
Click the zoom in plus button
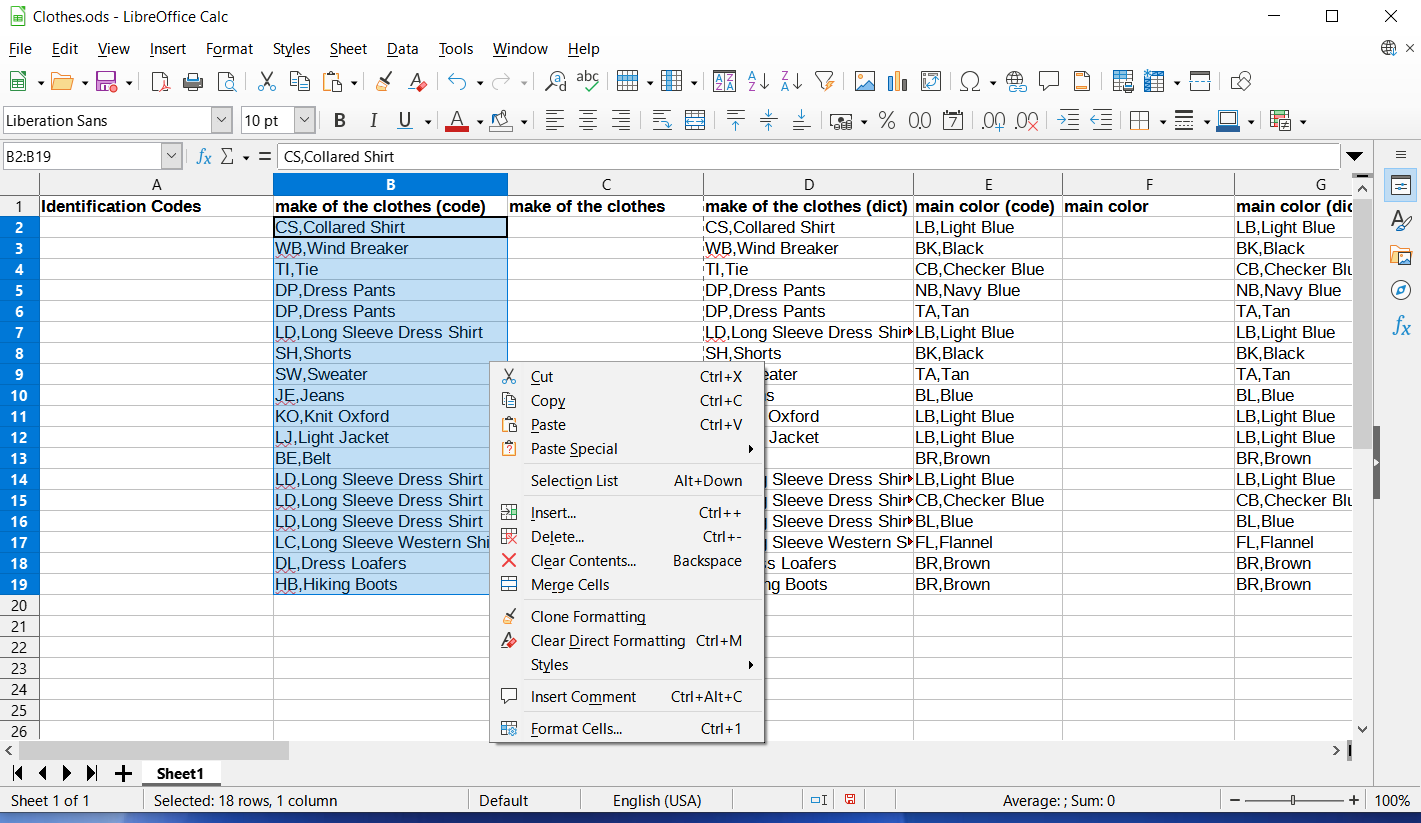point(1354,801)
